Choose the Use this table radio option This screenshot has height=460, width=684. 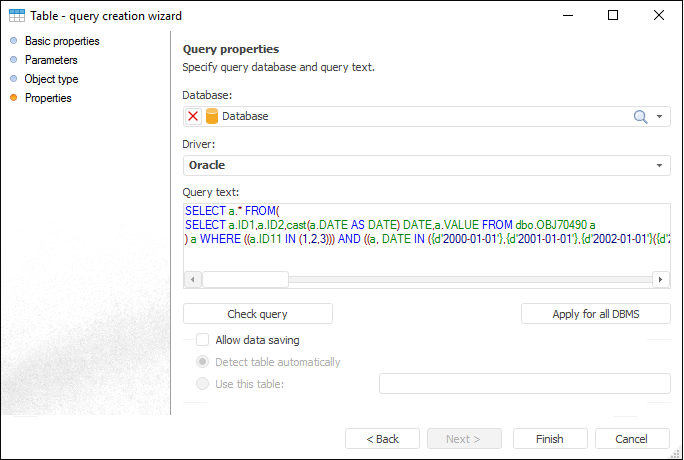coord(203,384)
